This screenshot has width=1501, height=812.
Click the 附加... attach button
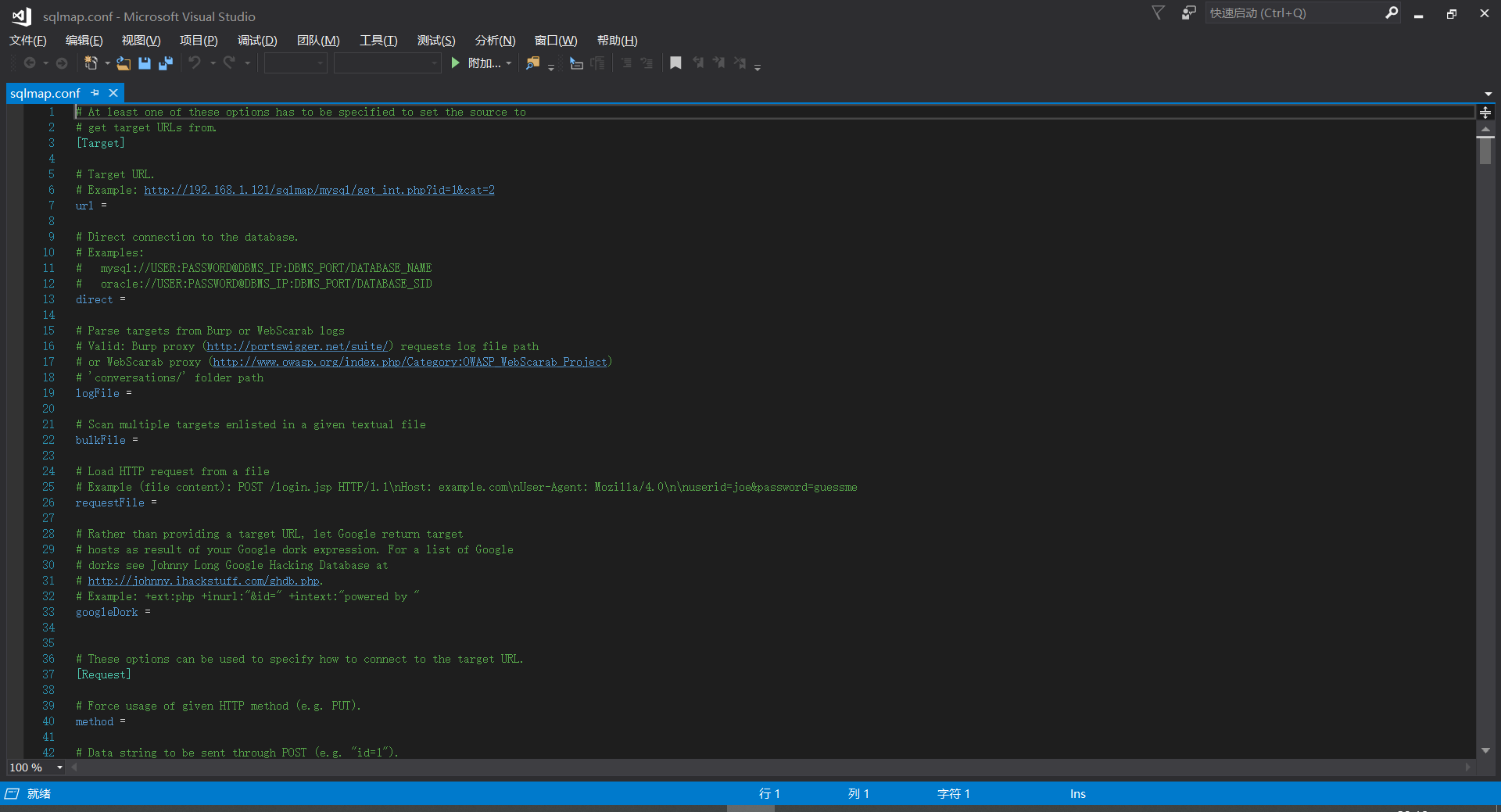(x=484, y=63)
